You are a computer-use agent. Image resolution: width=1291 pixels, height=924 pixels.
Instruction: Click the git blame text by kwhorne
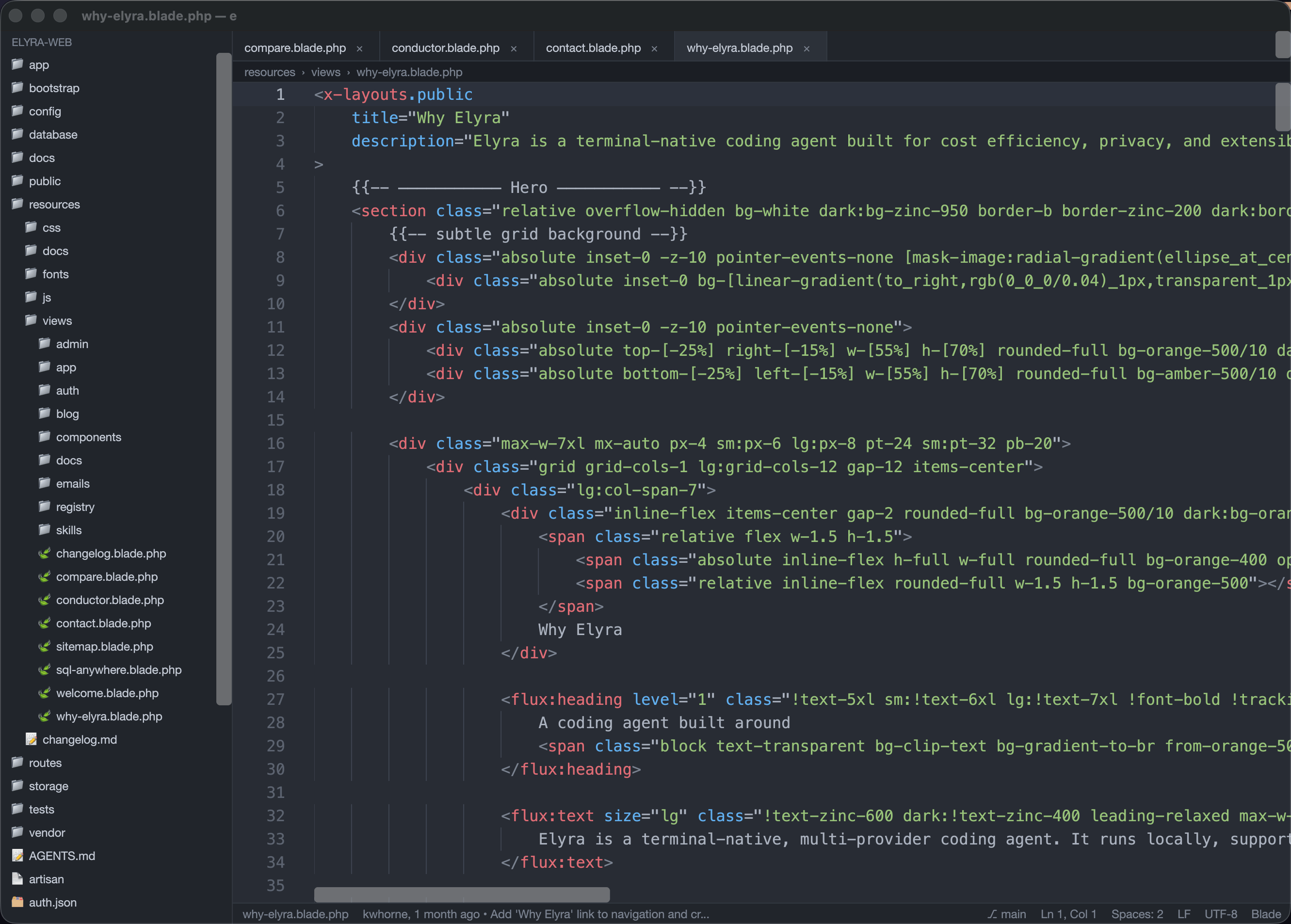tap(535, 914)
